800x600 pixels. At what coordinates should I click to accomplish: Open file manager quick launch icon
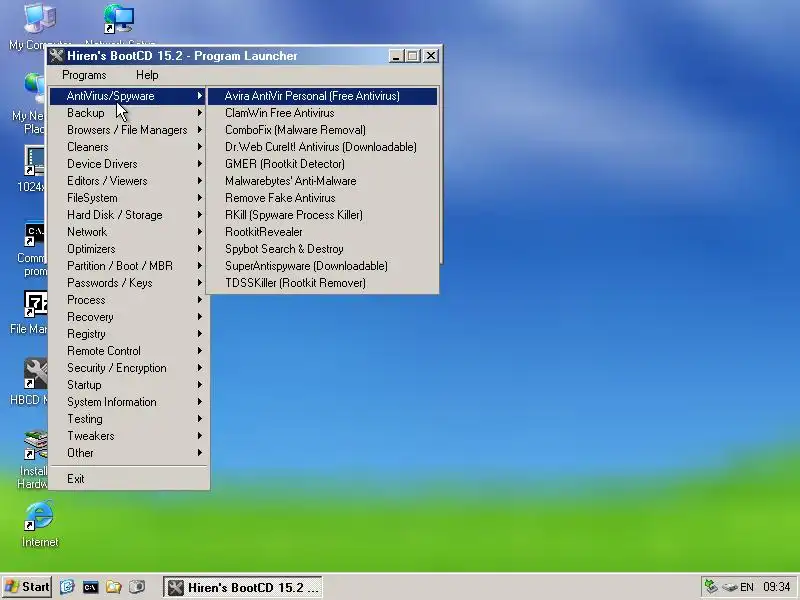pos(113,587)
